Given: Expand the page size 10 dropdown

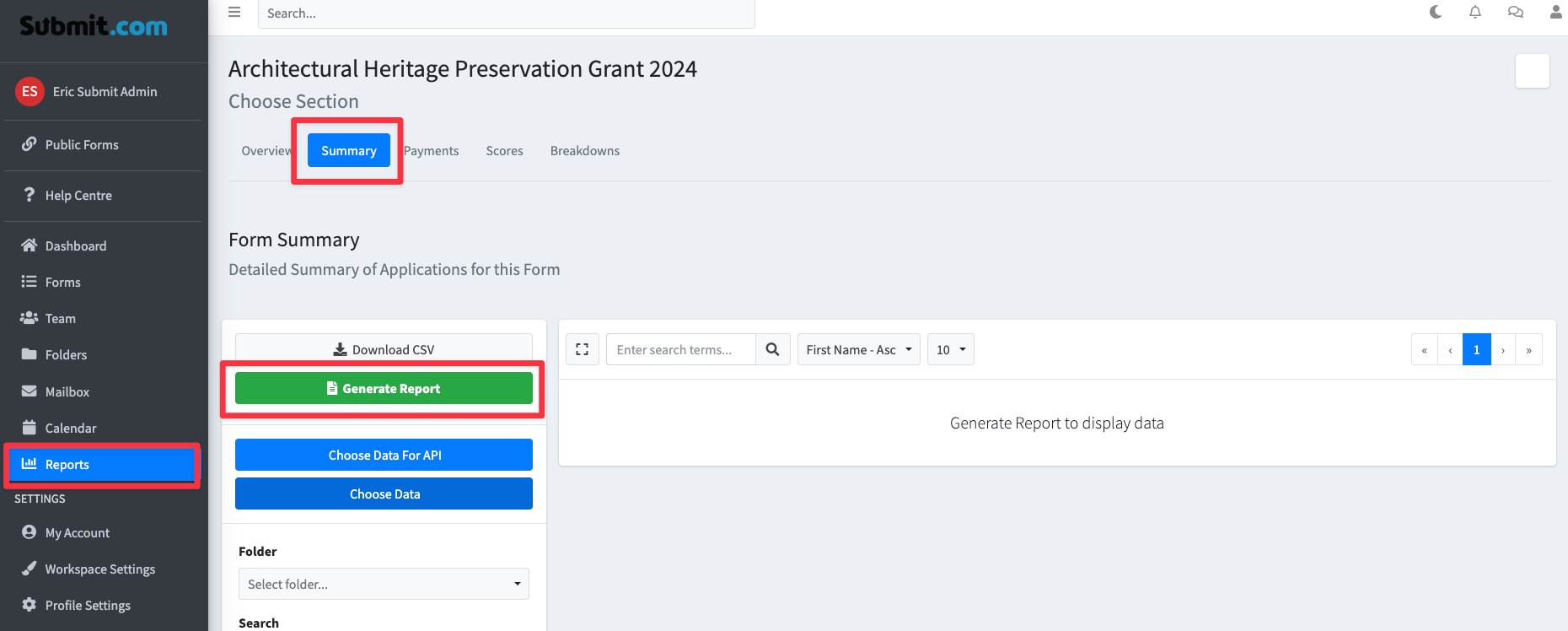Looking at the screenshot, I should [x=950, y=349].
